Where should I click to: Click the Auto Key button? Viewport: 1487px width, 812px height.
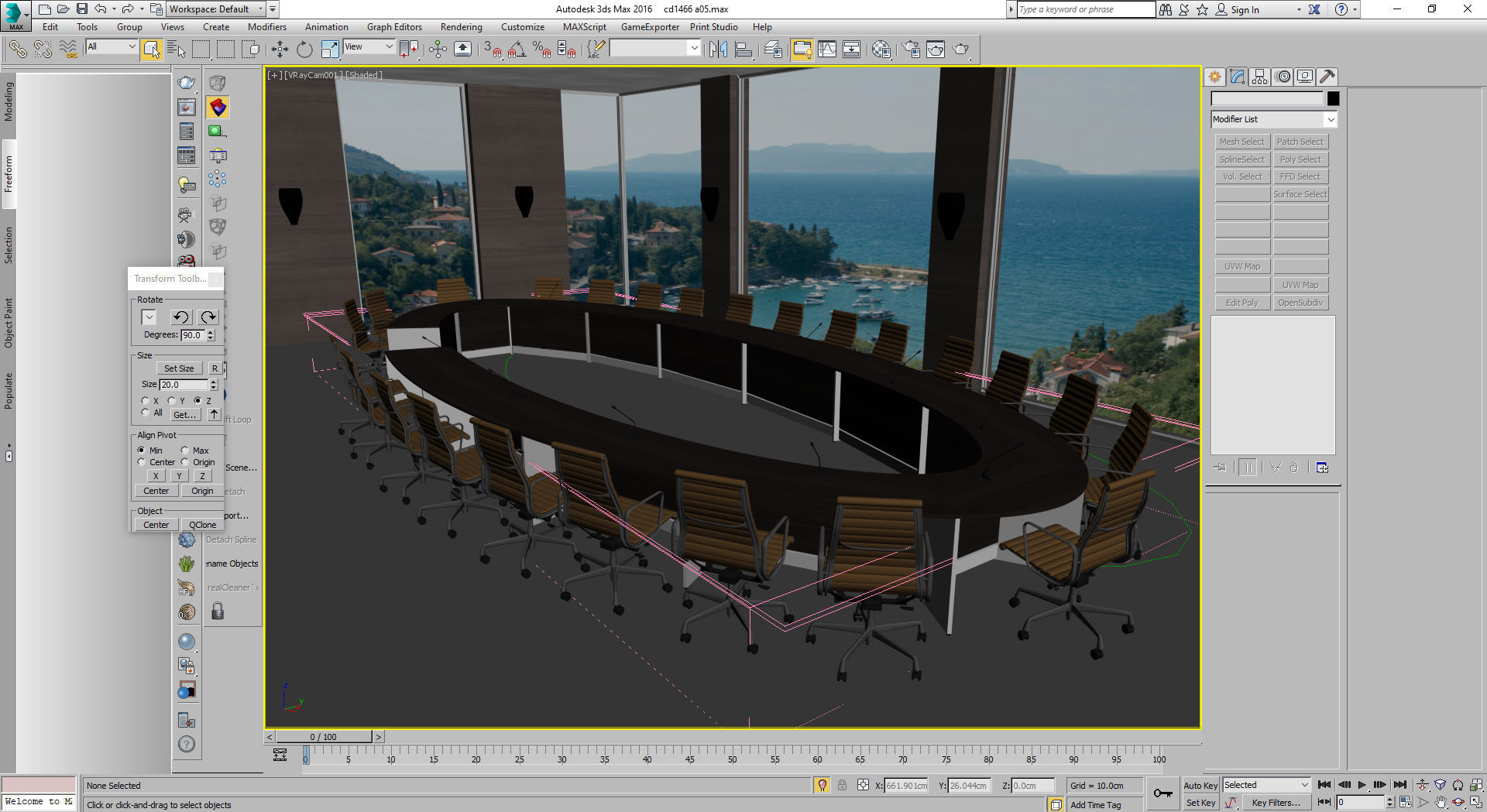1200,785
